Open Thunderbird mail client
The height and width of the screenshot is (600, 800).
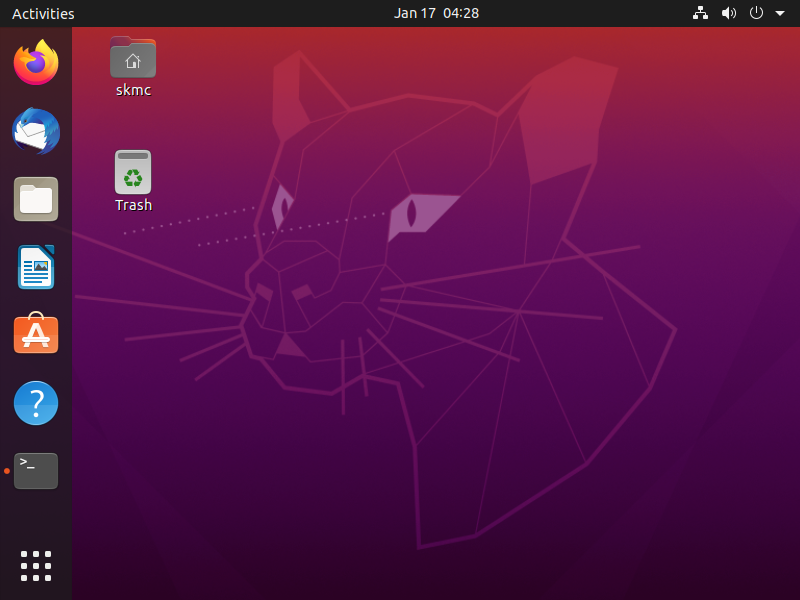[x=35, y=131]
